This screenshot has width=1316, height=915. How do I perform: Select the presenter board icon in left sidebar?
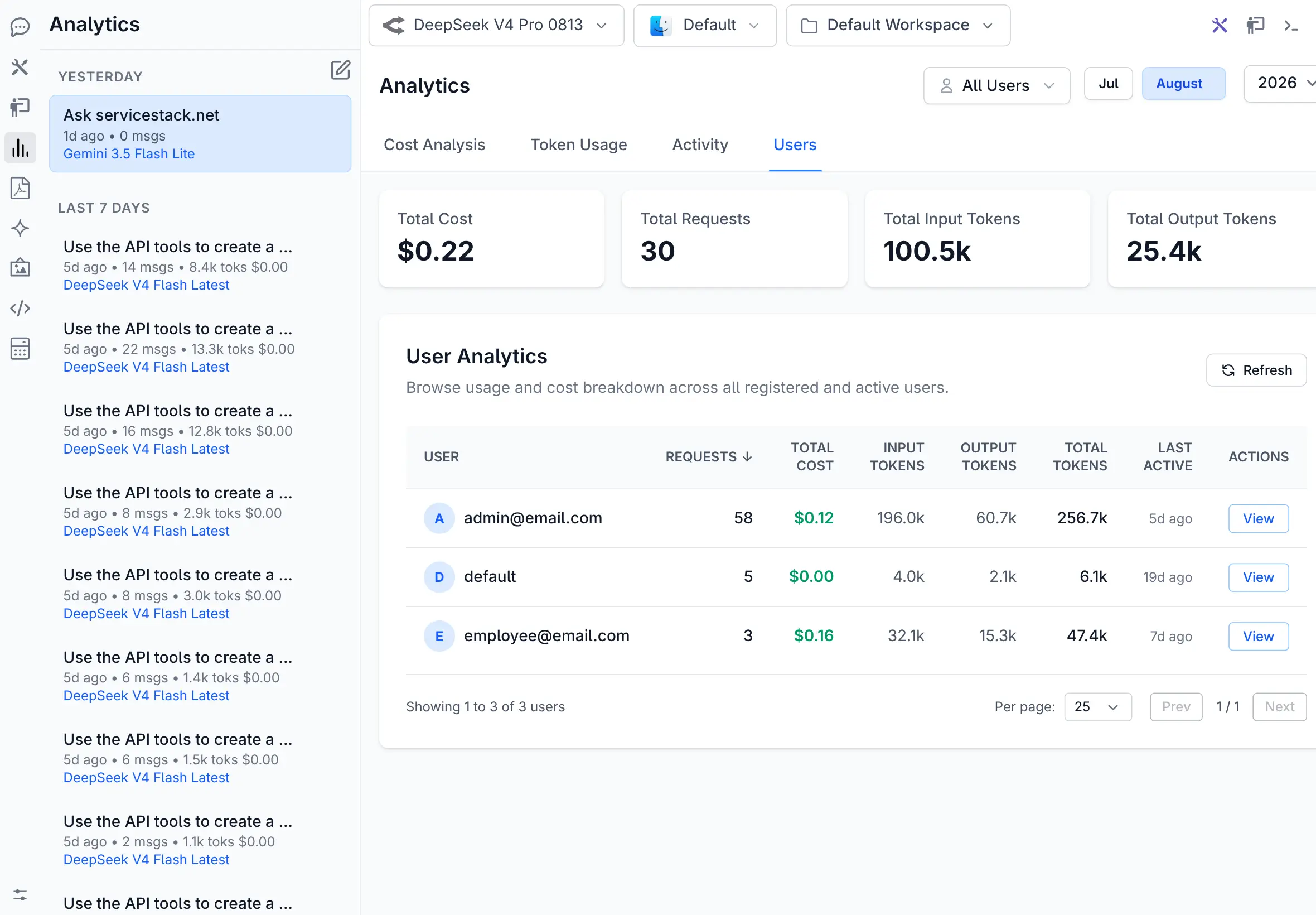pyautogui.click(x=20, y=107)
